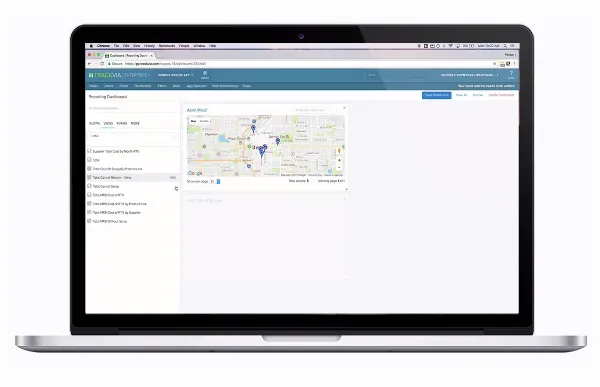
Task: Open the Apple menu
Action: click(91, 46)
